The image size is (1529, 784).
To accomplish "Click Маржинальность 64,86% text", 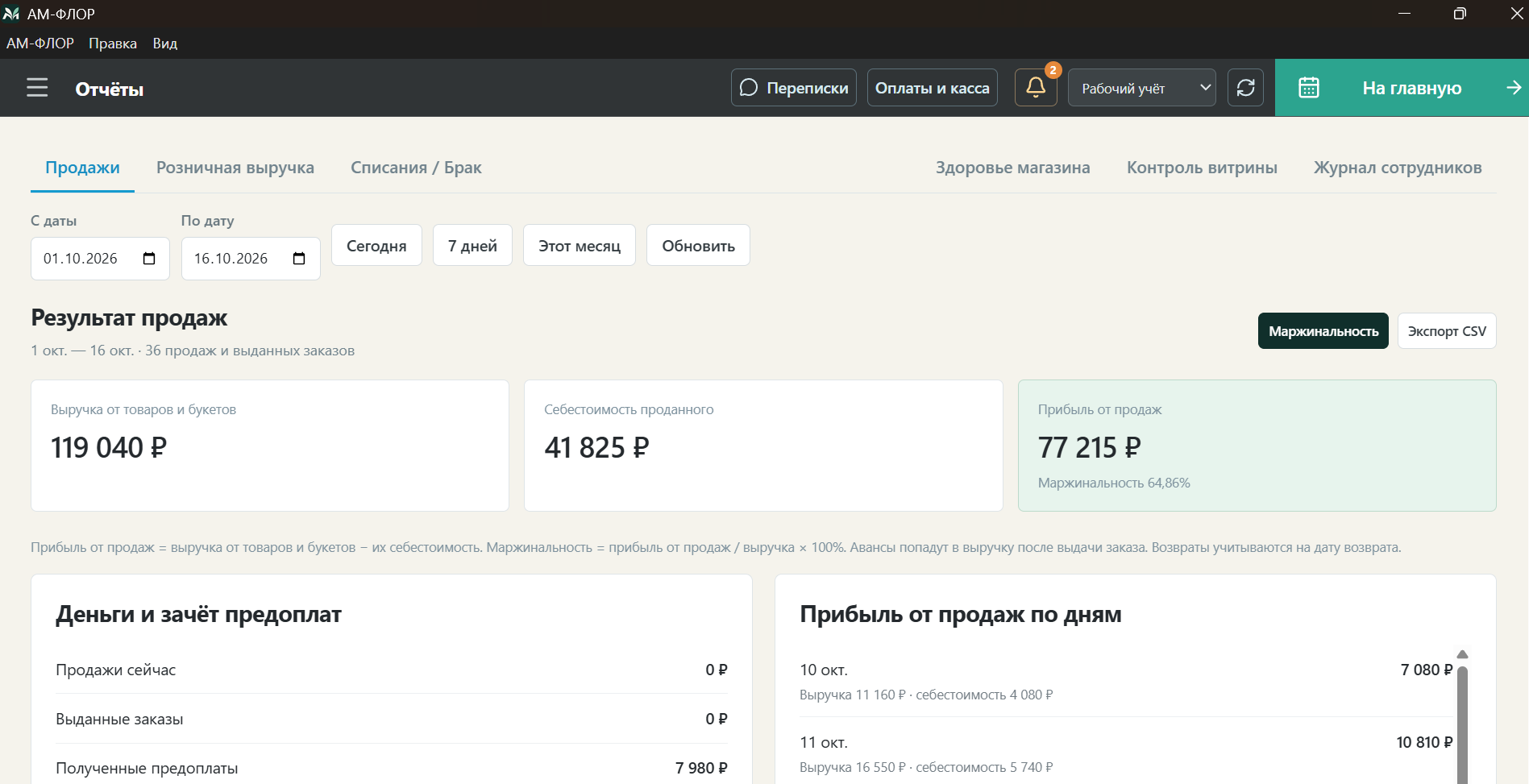I will pyautogui.click(x=1114, y=483).
